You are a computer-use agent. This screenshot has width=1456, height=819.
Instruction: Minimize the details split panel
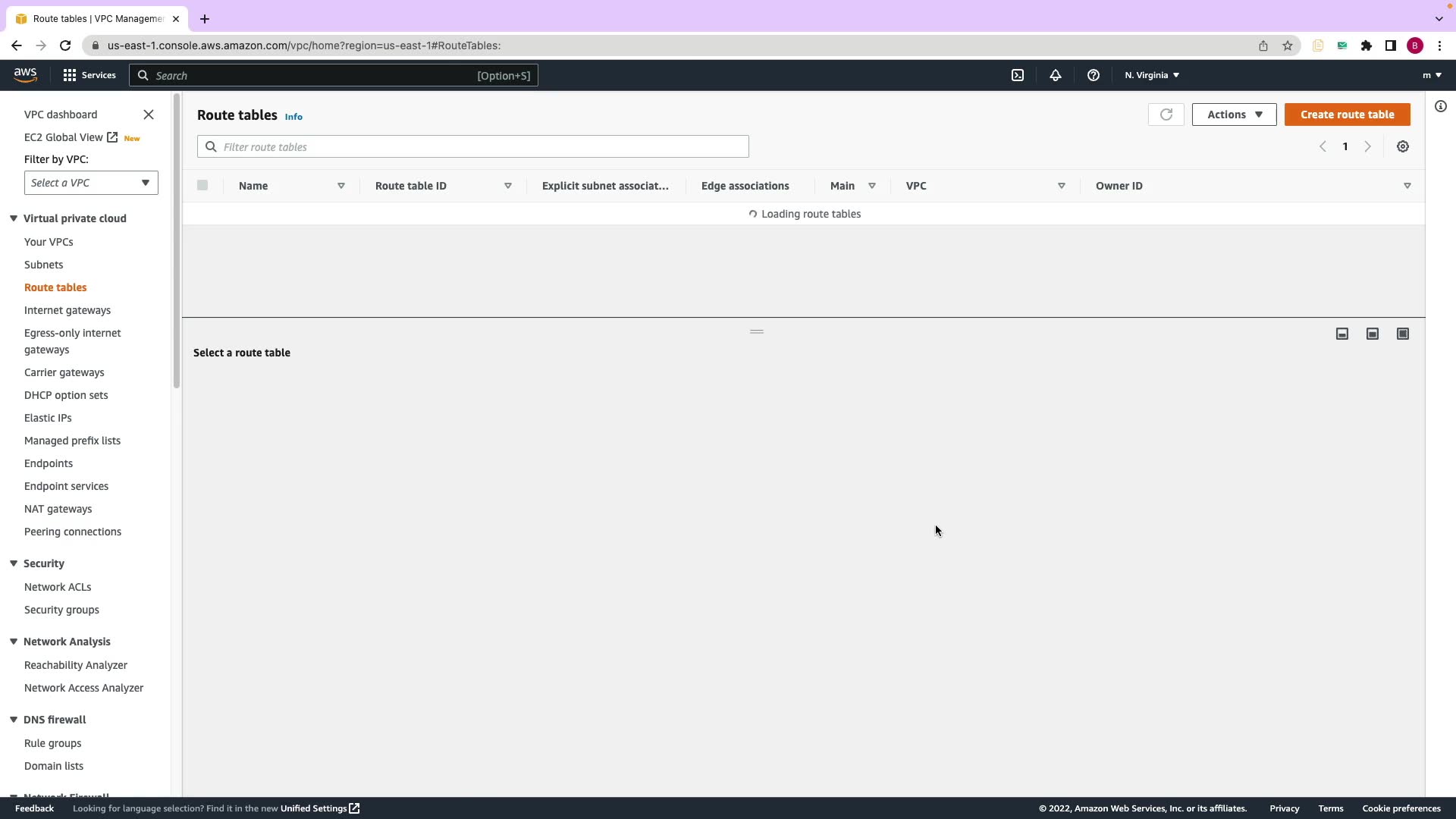pos(1341,334)
